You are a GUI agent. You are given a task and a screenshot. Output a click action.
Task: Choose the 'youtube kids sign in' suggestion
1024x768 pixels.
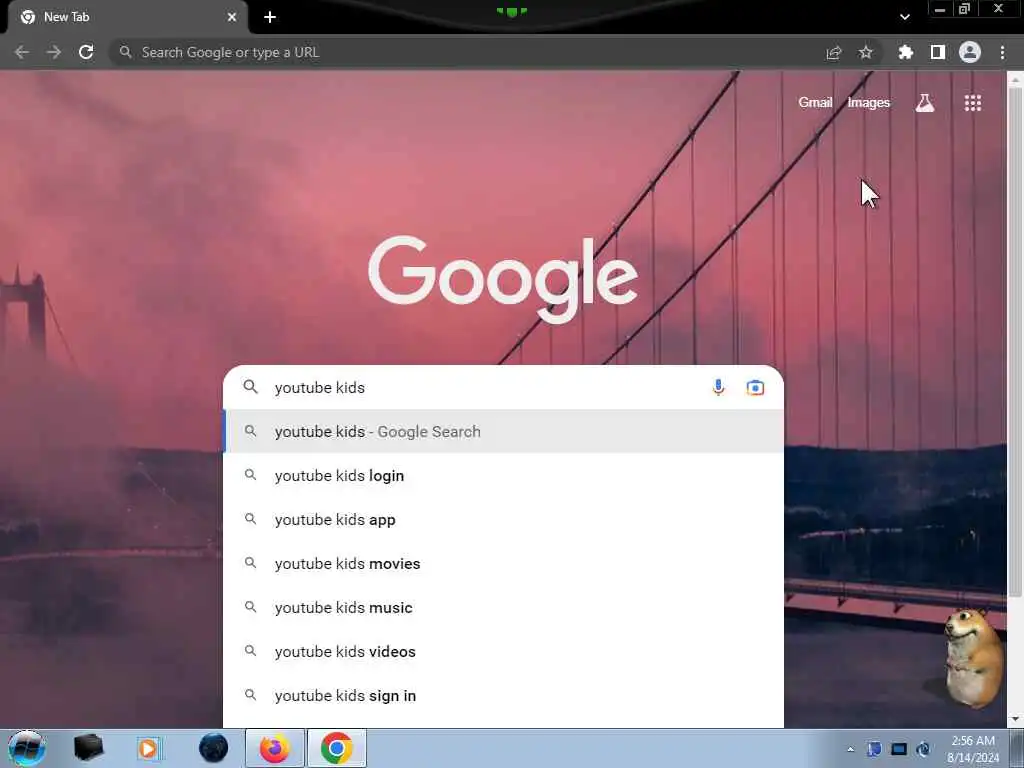click(x=503, y=696)
